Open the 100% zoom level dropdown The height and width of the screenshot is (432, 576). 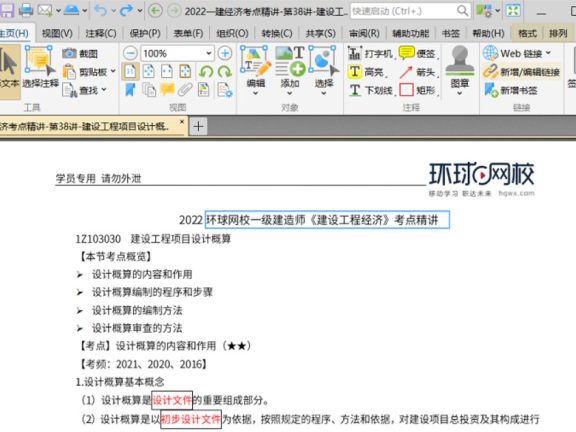click(x=209, y=54)
